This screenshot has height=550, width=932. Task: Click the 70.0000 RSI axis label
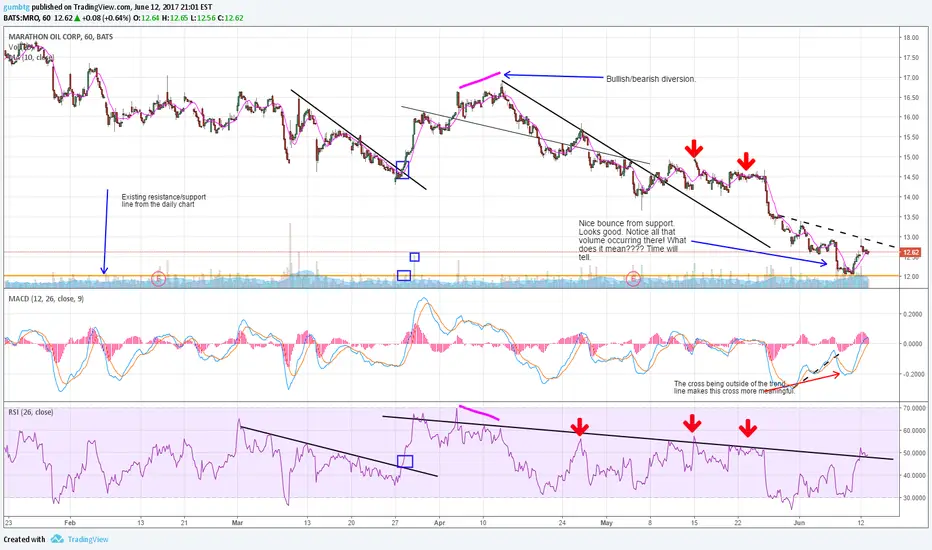(x=914, y=408)
